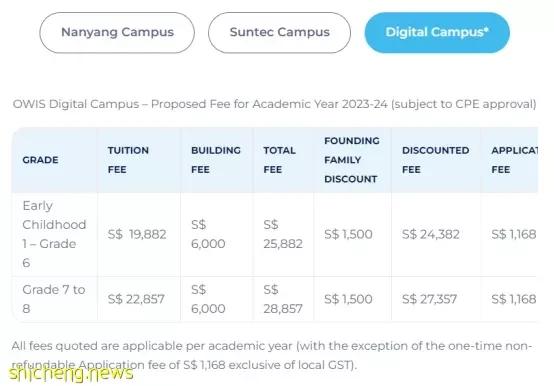Switch to the Nanyang Campus tab
This screenshot has width=554, height=386.
(117, 32)
